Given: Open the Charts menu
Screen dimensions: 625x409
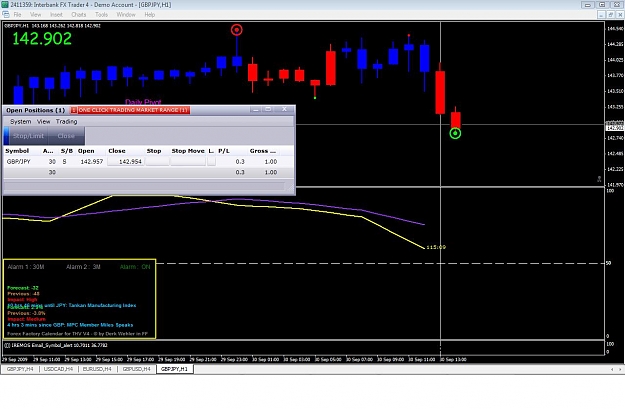Looking at the screenshot, I should coord(79,15).
